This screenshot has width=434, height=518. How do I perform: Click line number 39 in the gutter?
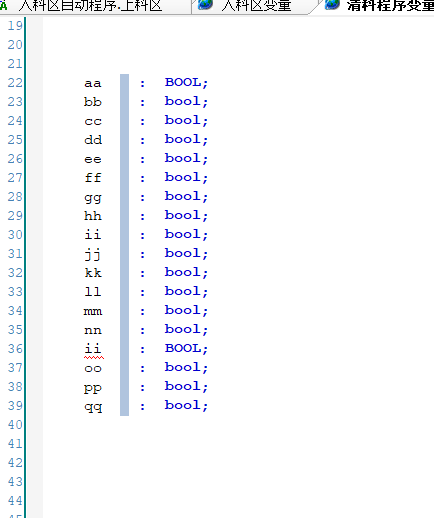(15, 406)
